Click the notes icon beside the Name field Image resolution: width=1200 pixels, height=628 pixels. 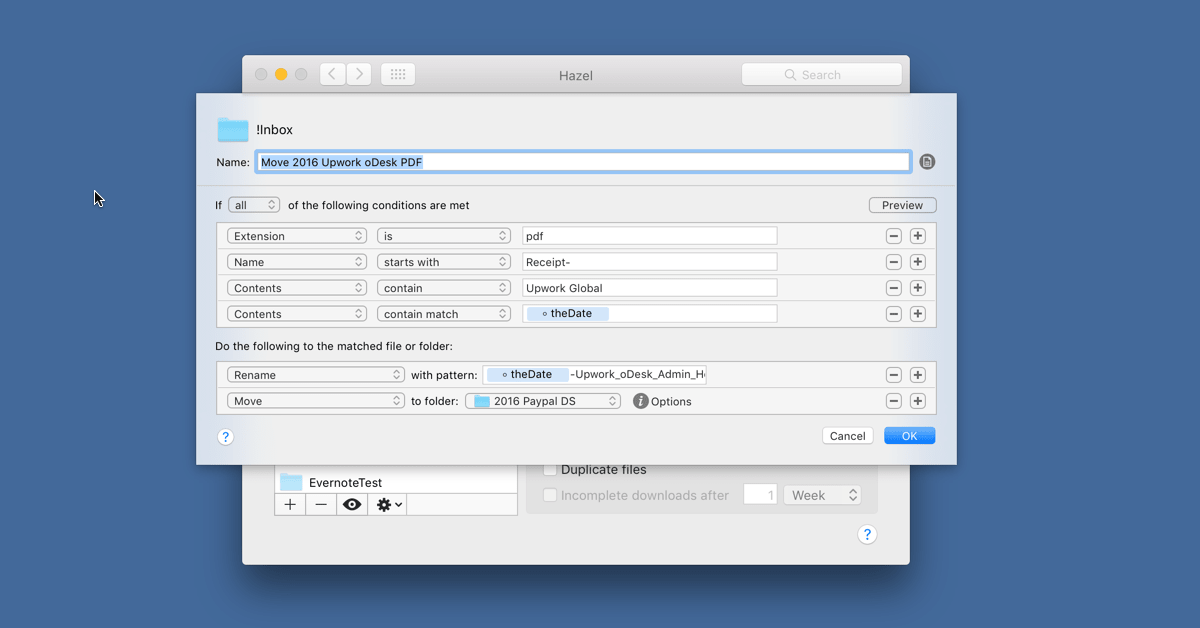[927, 162]
